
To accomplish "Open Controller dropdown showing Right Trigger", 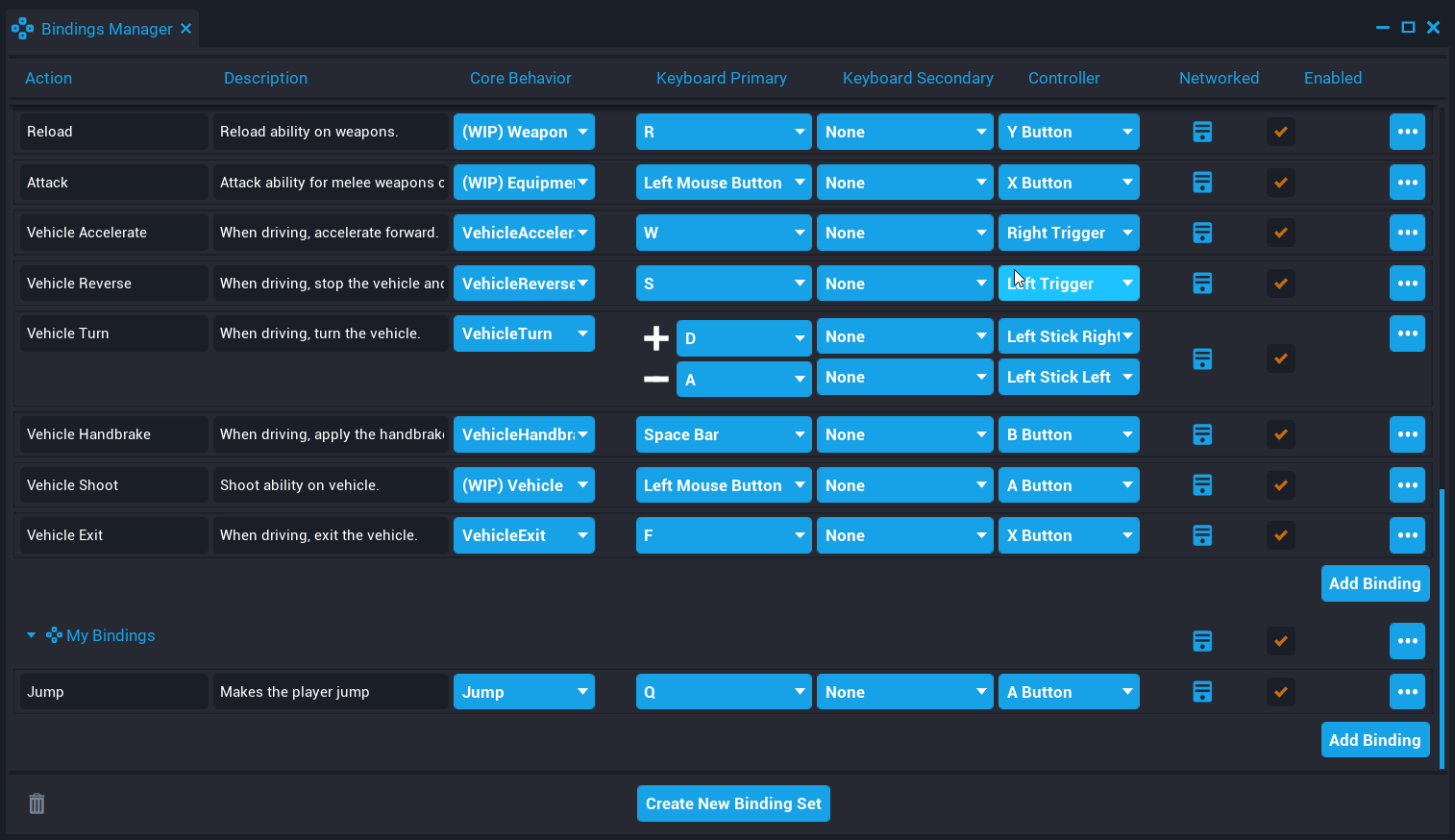I will (1069, 233).
